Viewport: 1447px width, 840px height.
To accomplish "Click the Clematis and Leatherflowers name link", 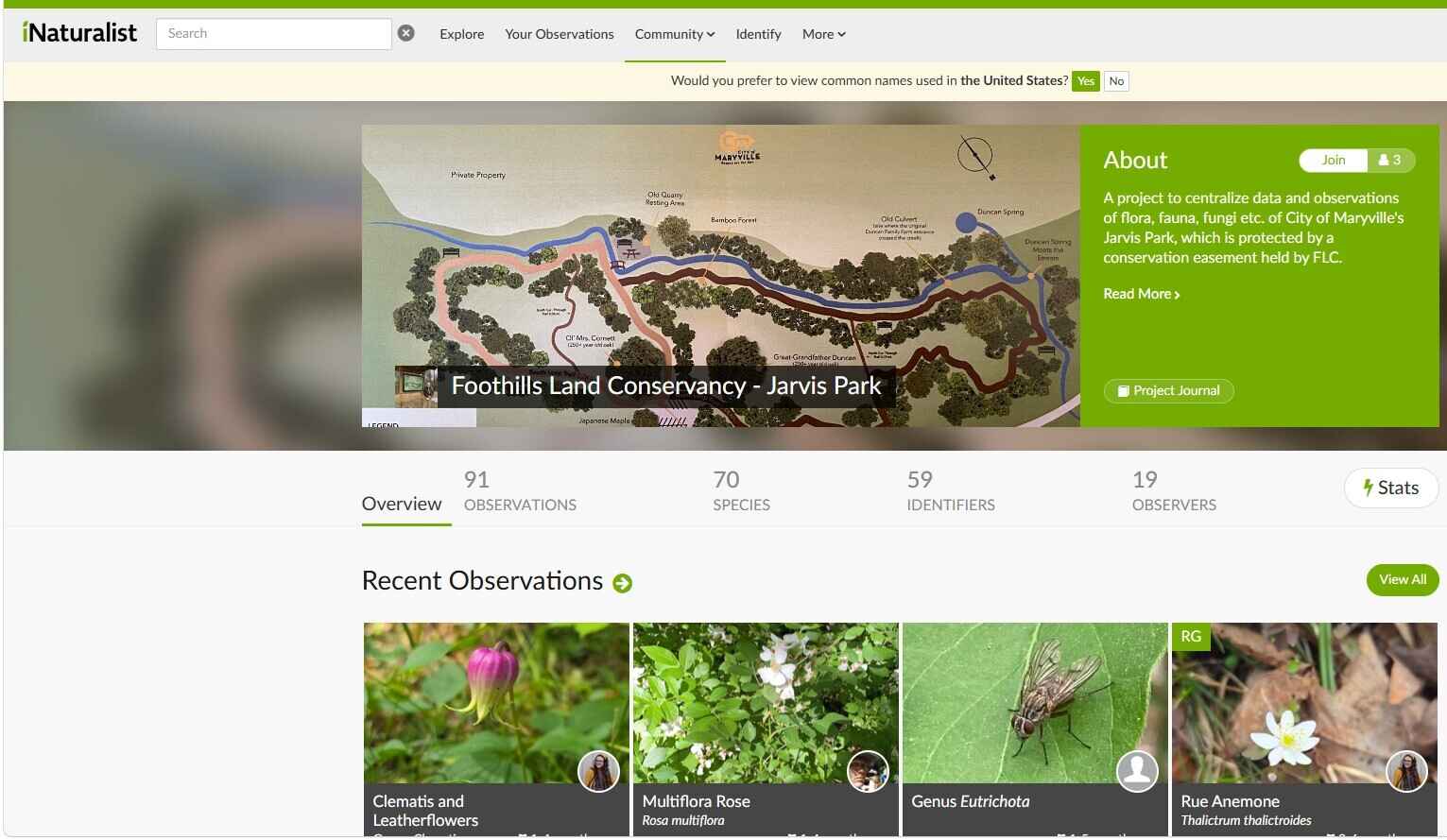I will [425, 811].
